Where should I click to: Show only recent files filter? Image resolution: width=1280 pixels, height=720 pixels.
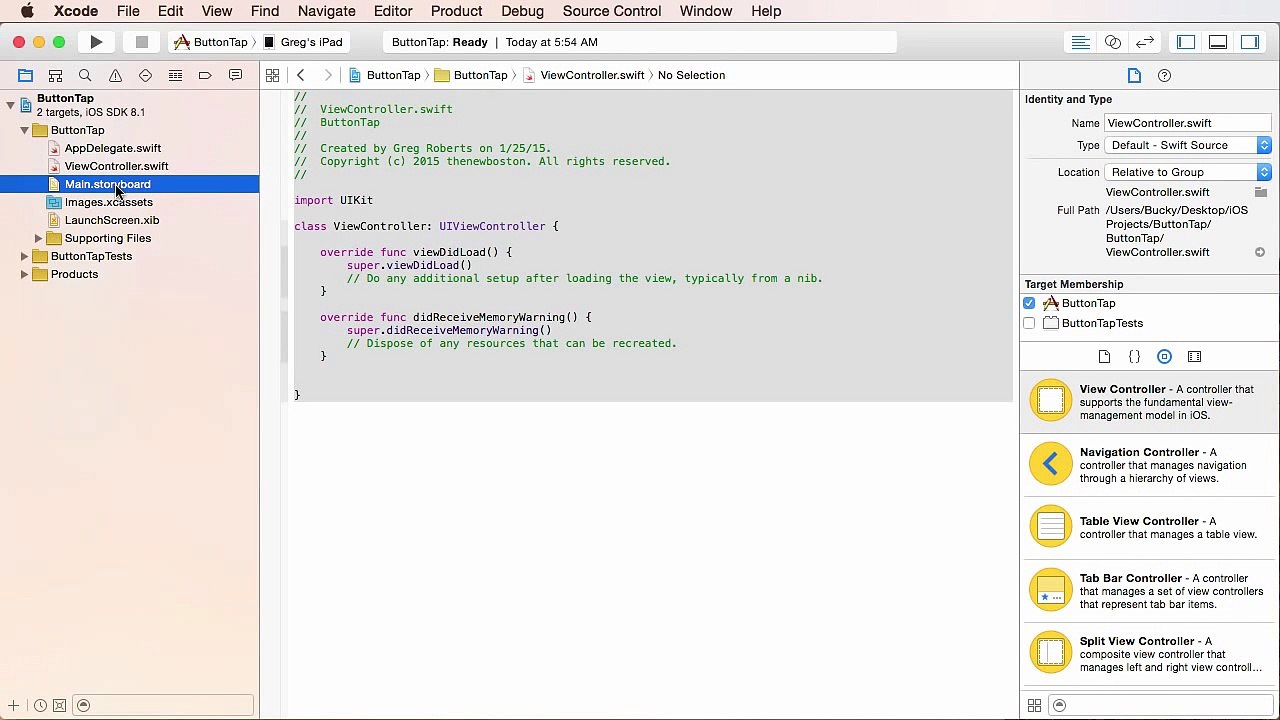point(40,705)
